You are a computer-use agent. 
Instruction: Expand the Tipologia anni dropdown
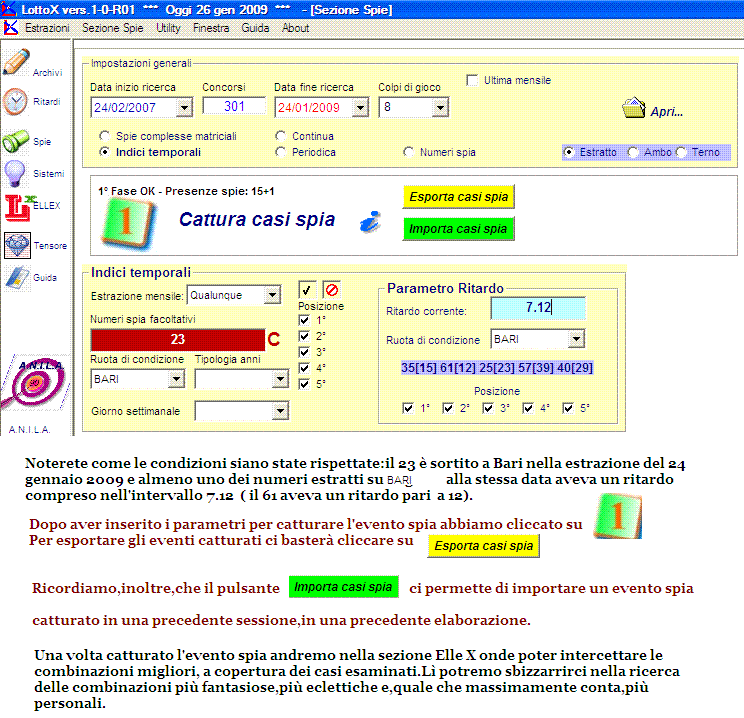280,379
